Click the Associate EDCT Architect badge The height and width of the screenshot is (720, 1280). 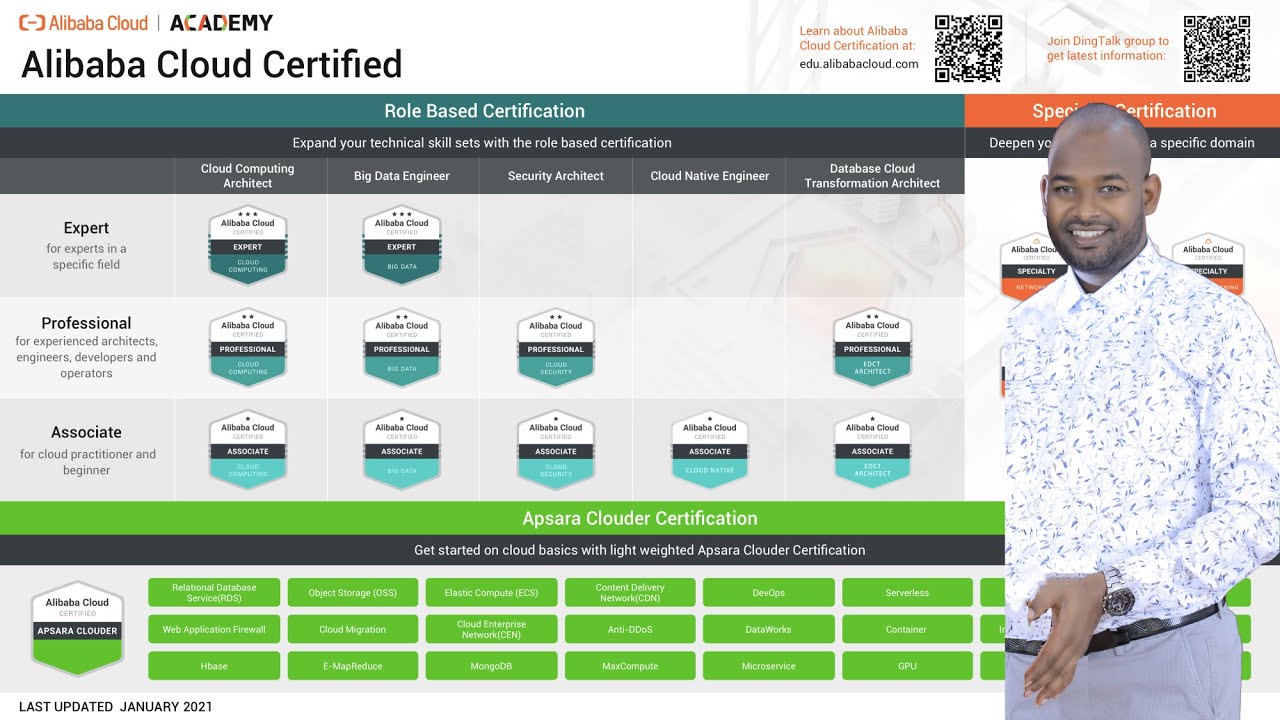point(872,449)
